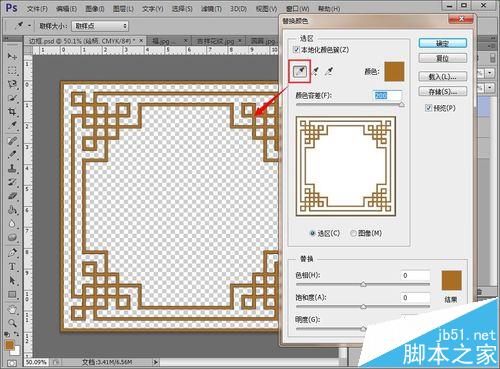500x369 pixels.
Task: Expand the collapsed toolbox double-arrow
Action: [7, 39]
